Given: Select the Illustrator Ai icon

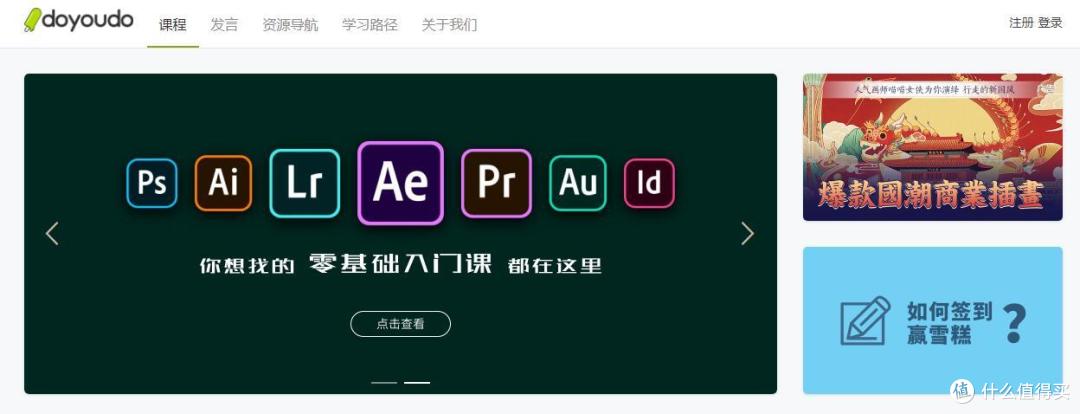Looking at the screenshot, I should 223,183.
